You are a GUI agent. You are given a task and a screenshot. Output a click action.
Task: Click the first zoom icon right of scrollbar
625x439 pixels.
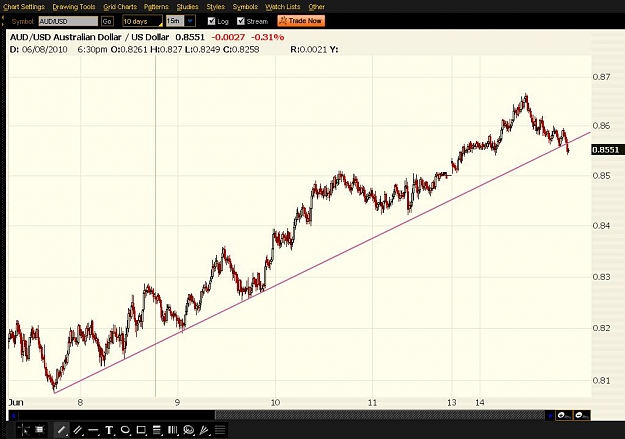tap(564, 415)
